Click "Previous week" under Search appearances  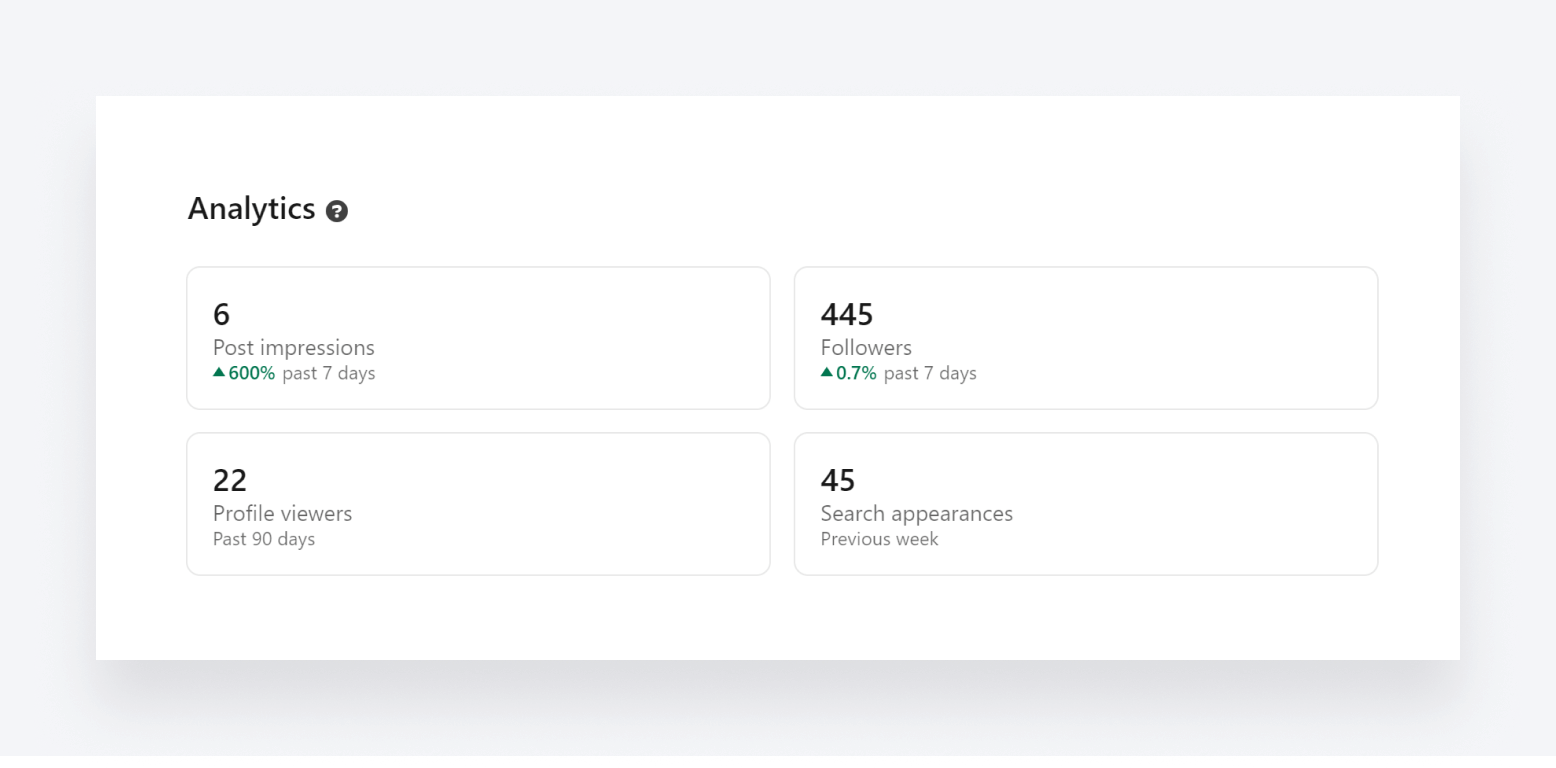pyautogui.click(x=879, y=539)
